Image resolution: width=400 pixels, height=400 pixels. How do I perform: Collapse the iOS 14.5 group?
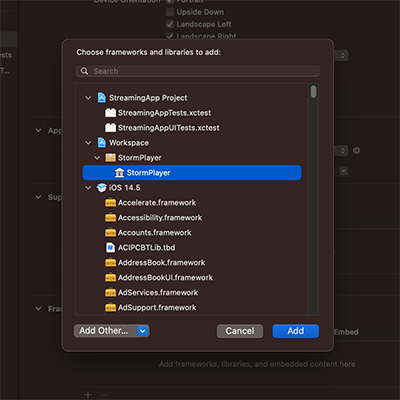[88, 188]
